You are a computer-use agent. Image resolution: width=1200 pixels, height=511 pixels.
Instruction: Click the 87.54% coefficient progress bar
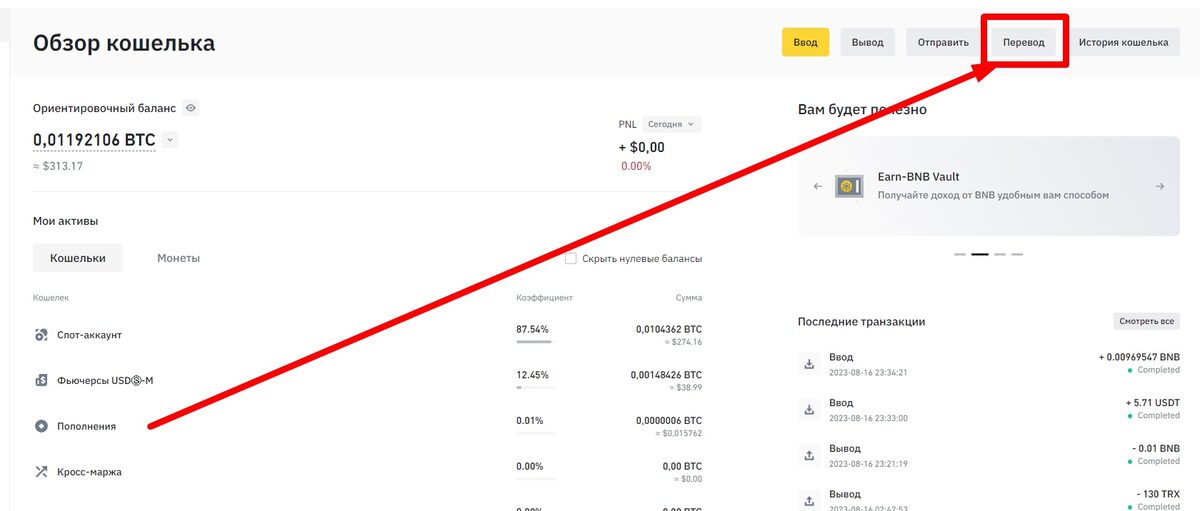point(534,342)
